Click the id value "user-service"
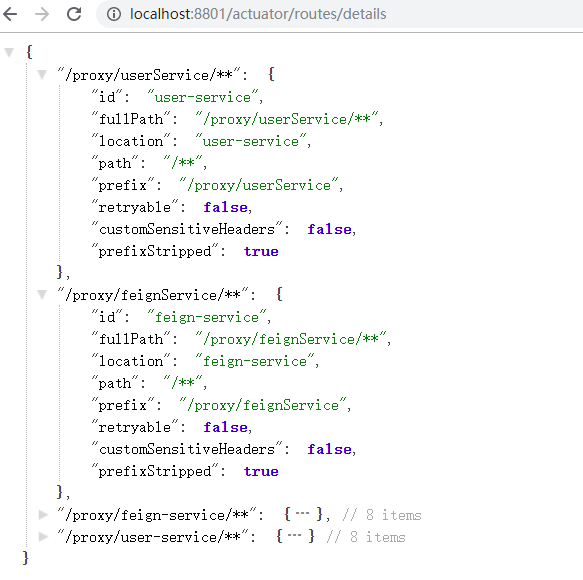Viewport: 583px width, 580px height. (203, 97)
